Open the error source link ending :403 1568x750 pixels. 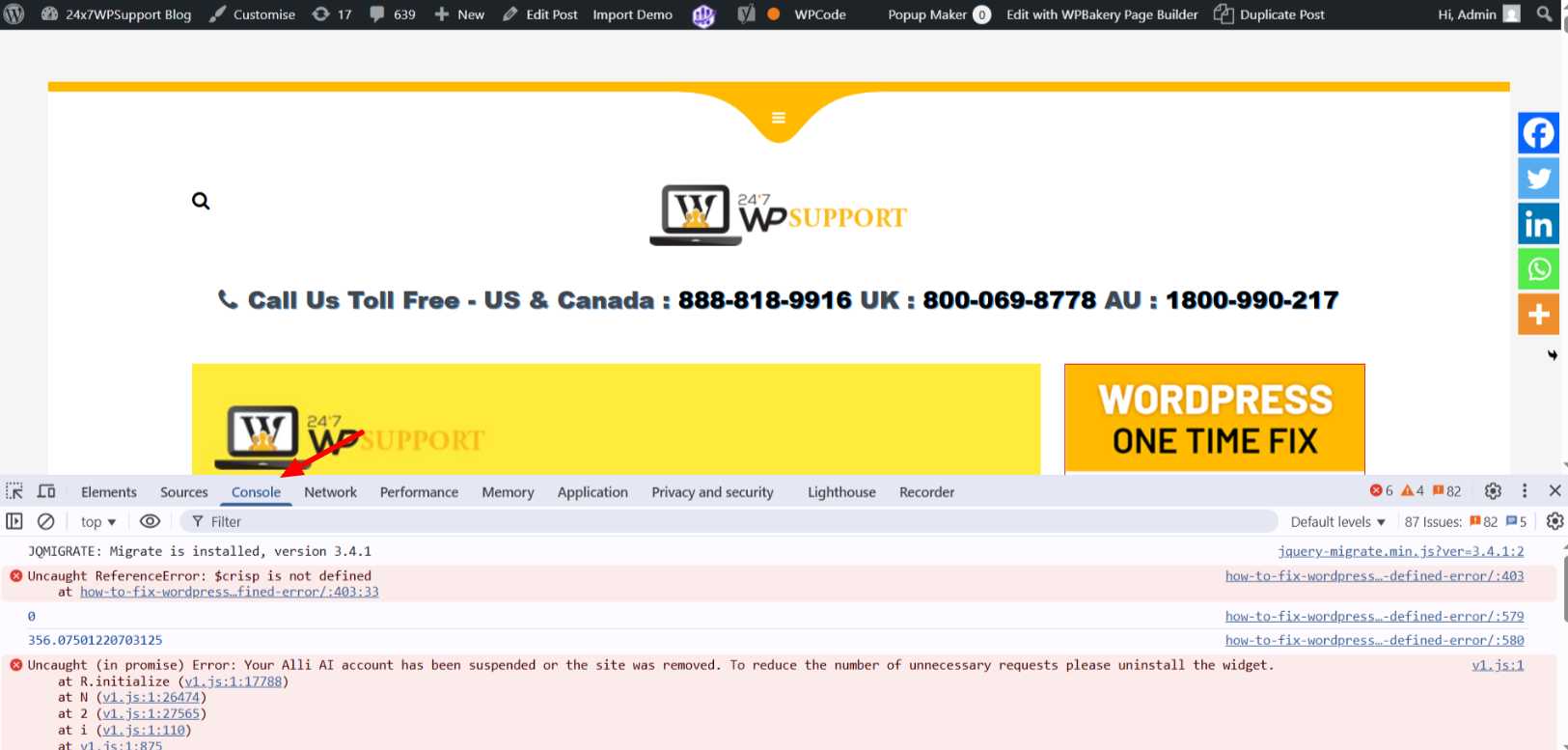click(x=1375, y=575)
